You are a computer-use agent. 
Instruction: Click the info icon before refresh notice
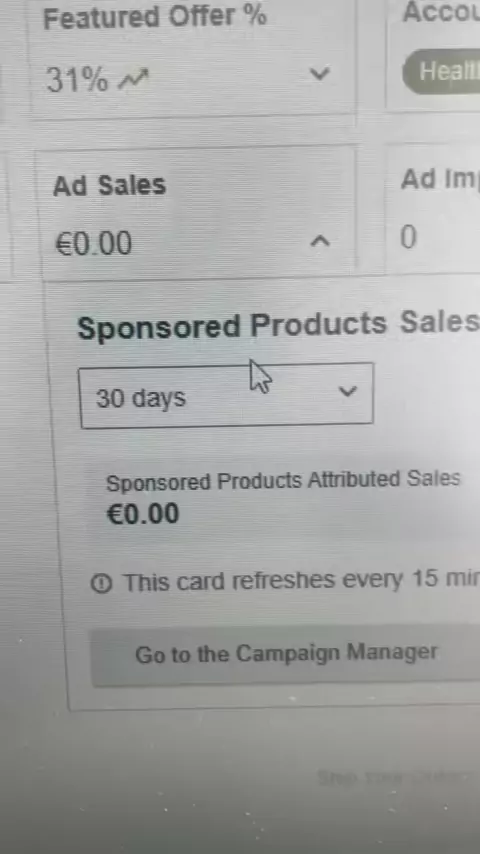(x=101, y=584)
